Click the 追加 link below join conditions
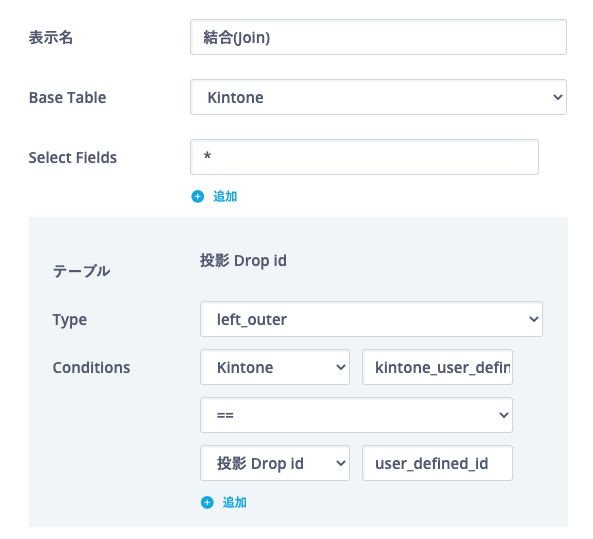Image resolution: width=593 pixels, height=539 pixels. 234,502
